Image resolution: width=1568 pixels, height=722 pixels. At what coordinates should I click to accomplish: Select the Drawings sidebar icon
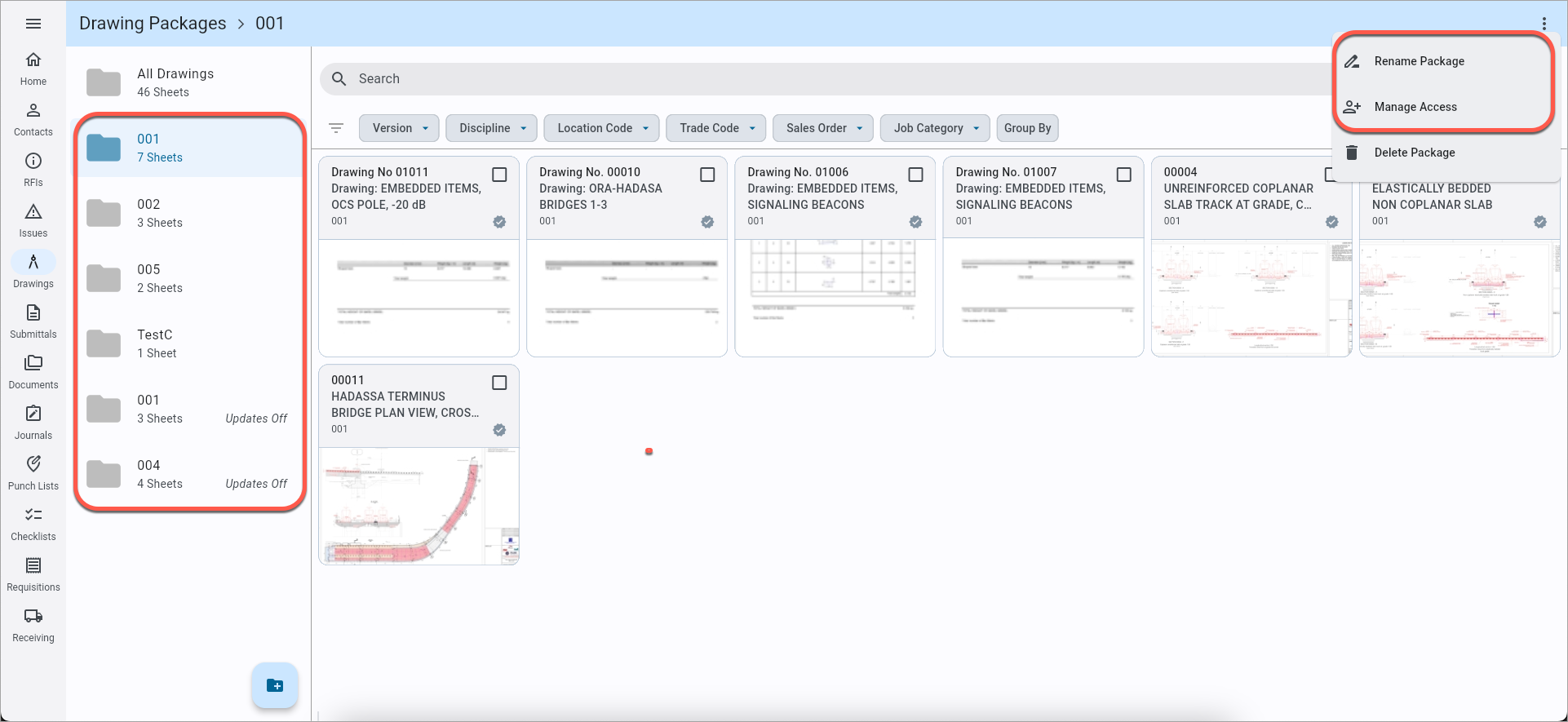coord(33,262)
